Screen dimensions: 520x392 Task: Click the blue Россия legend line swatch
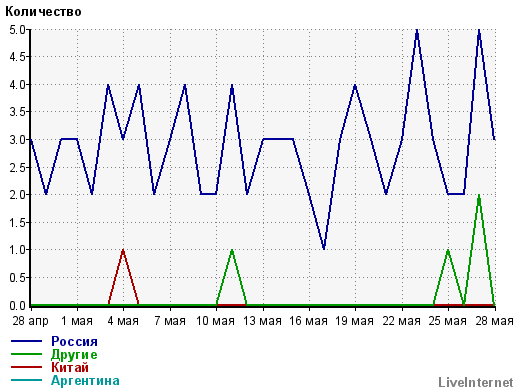tap(27, 341)
